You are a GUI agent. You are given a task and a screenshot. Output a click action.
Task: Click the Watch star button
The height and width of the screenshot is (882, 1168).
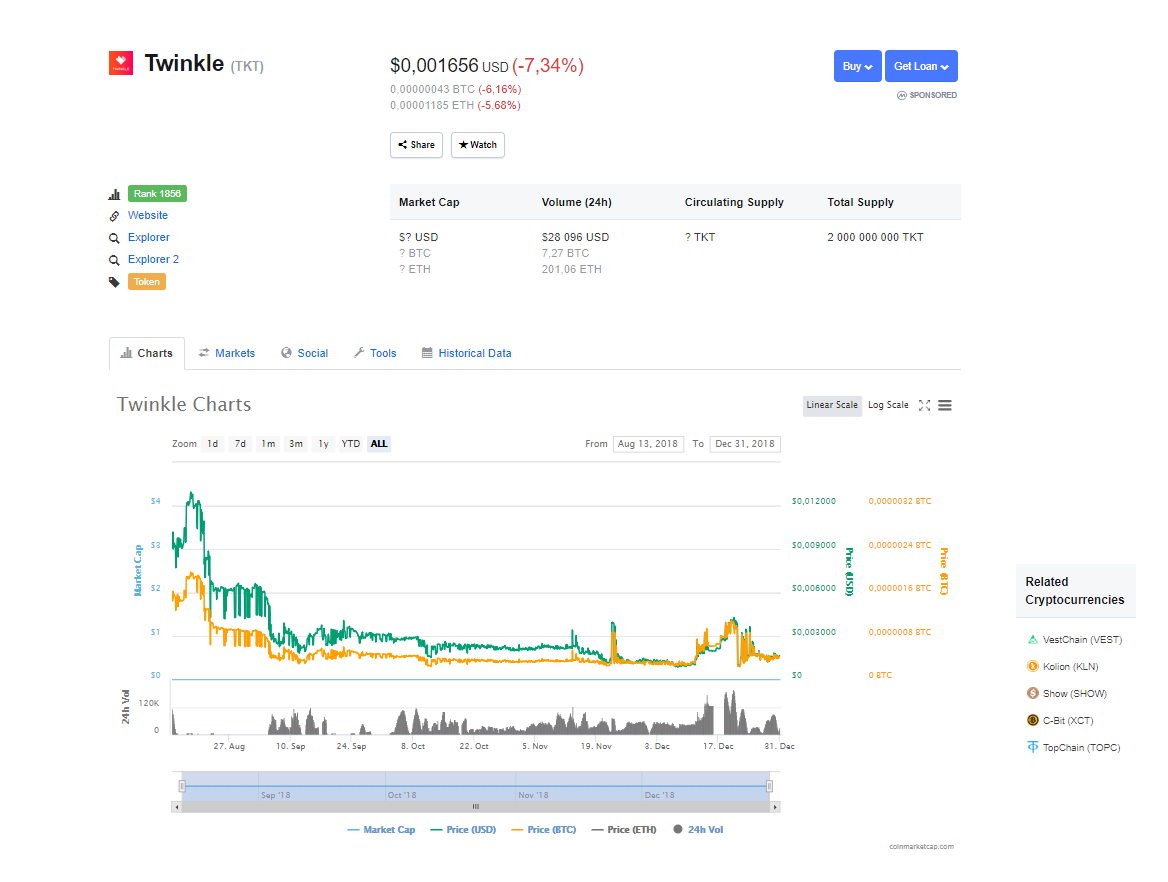point(477,145)
